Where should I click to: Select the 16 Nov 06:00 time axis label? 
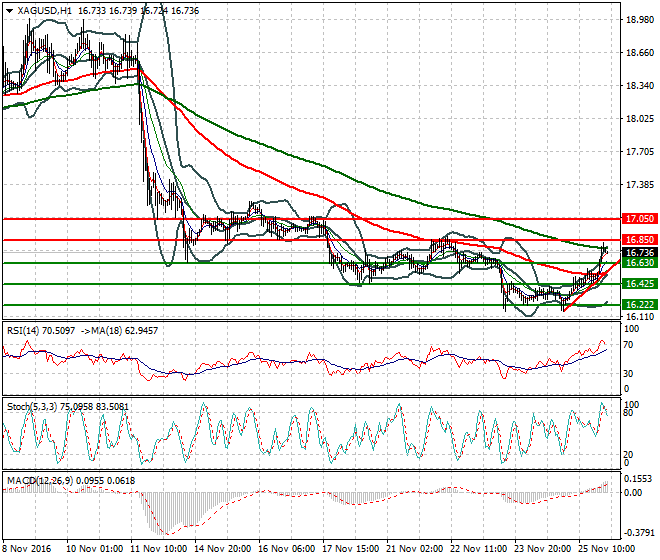(287, 549)
